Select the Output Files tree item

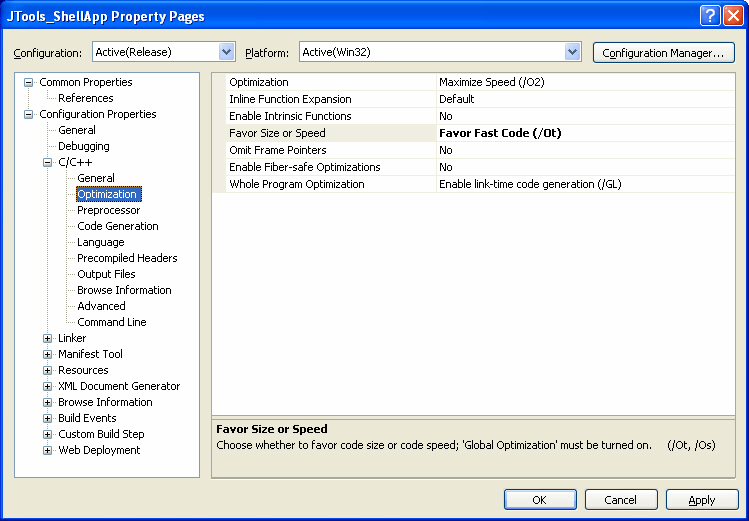pos(106,274)
